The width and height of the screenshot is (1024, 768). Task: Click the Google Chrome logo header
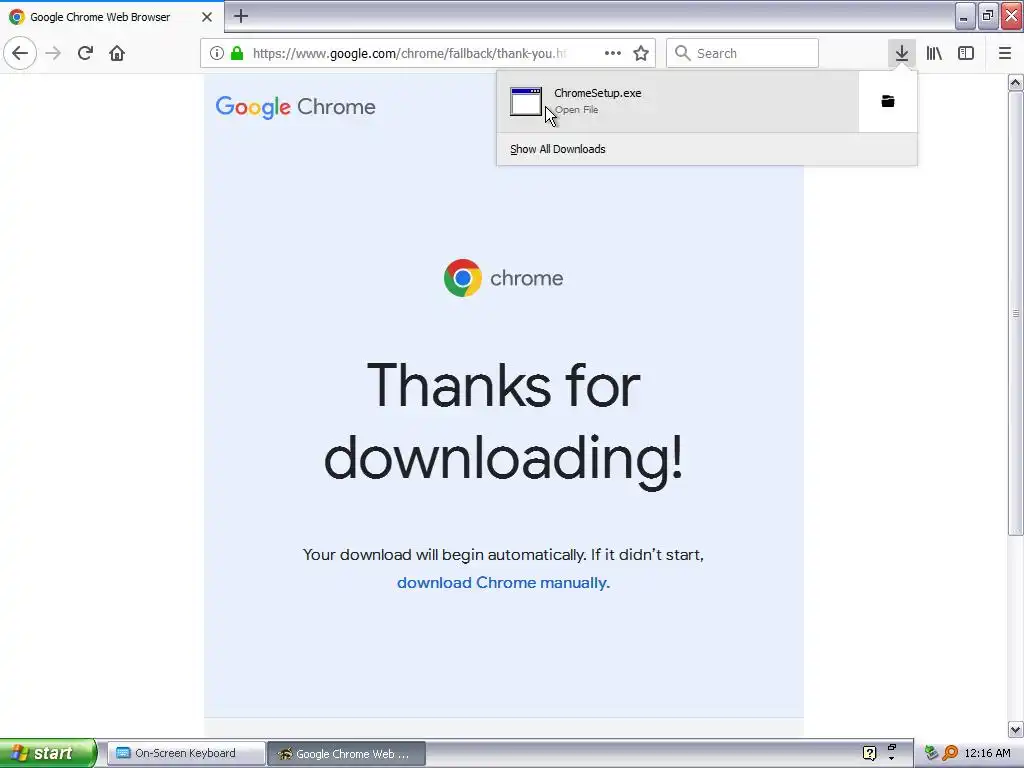coord(296,107)
